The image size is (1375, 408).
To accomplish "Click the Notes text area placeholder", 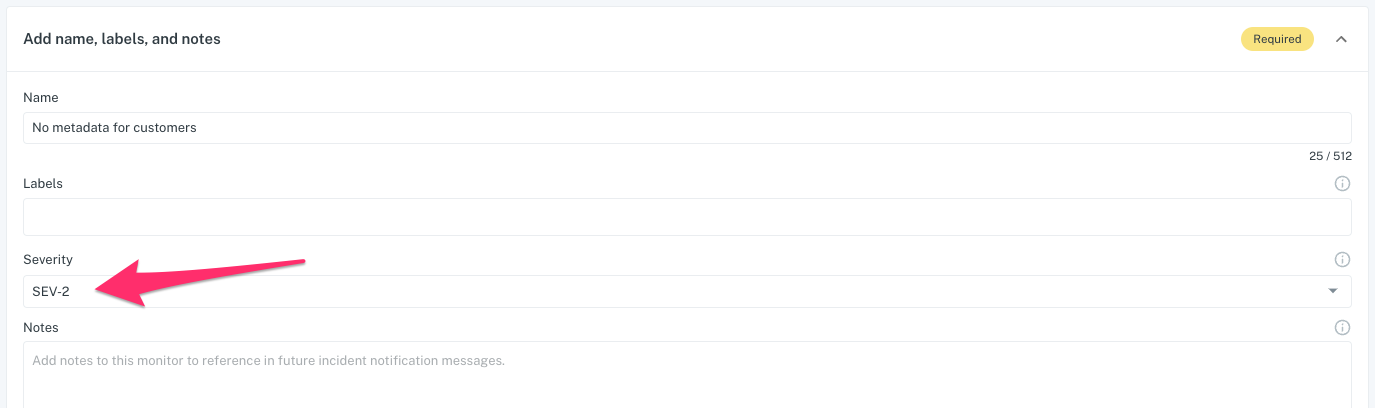I will [268, 360].
